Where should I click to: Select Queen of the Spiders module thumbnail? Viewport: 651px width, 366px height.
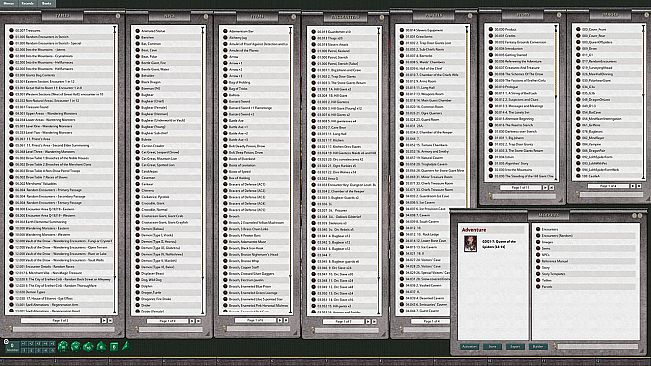click(x=470, y=244)
